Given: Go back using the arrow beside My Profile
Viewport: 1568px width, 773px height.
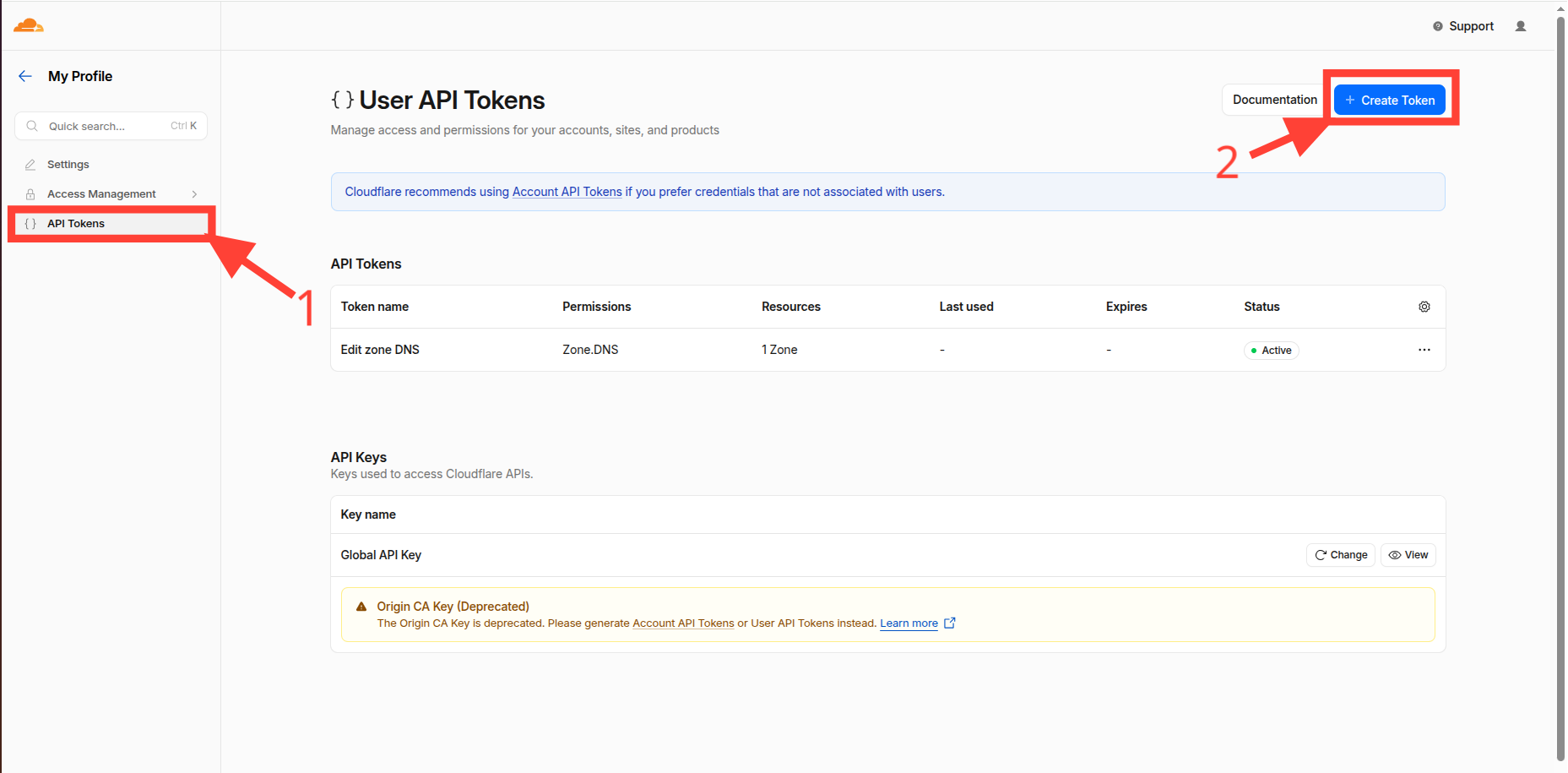Looking at the screenshot, I should (x=25, y=76).
